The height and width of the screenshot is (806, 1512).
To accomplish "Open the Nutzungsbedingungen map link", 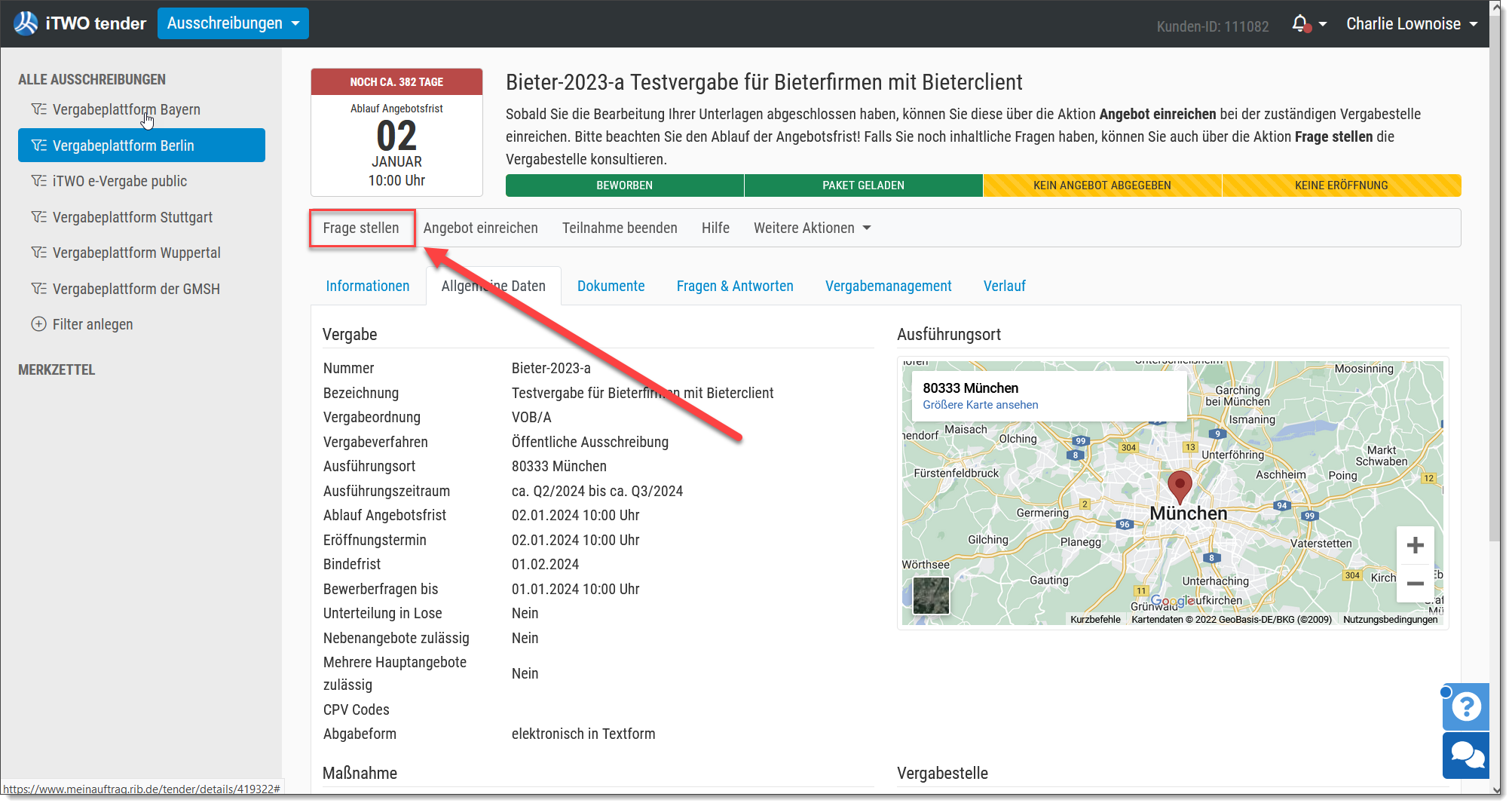I will pyautogui.click(x=1390, y=619).
